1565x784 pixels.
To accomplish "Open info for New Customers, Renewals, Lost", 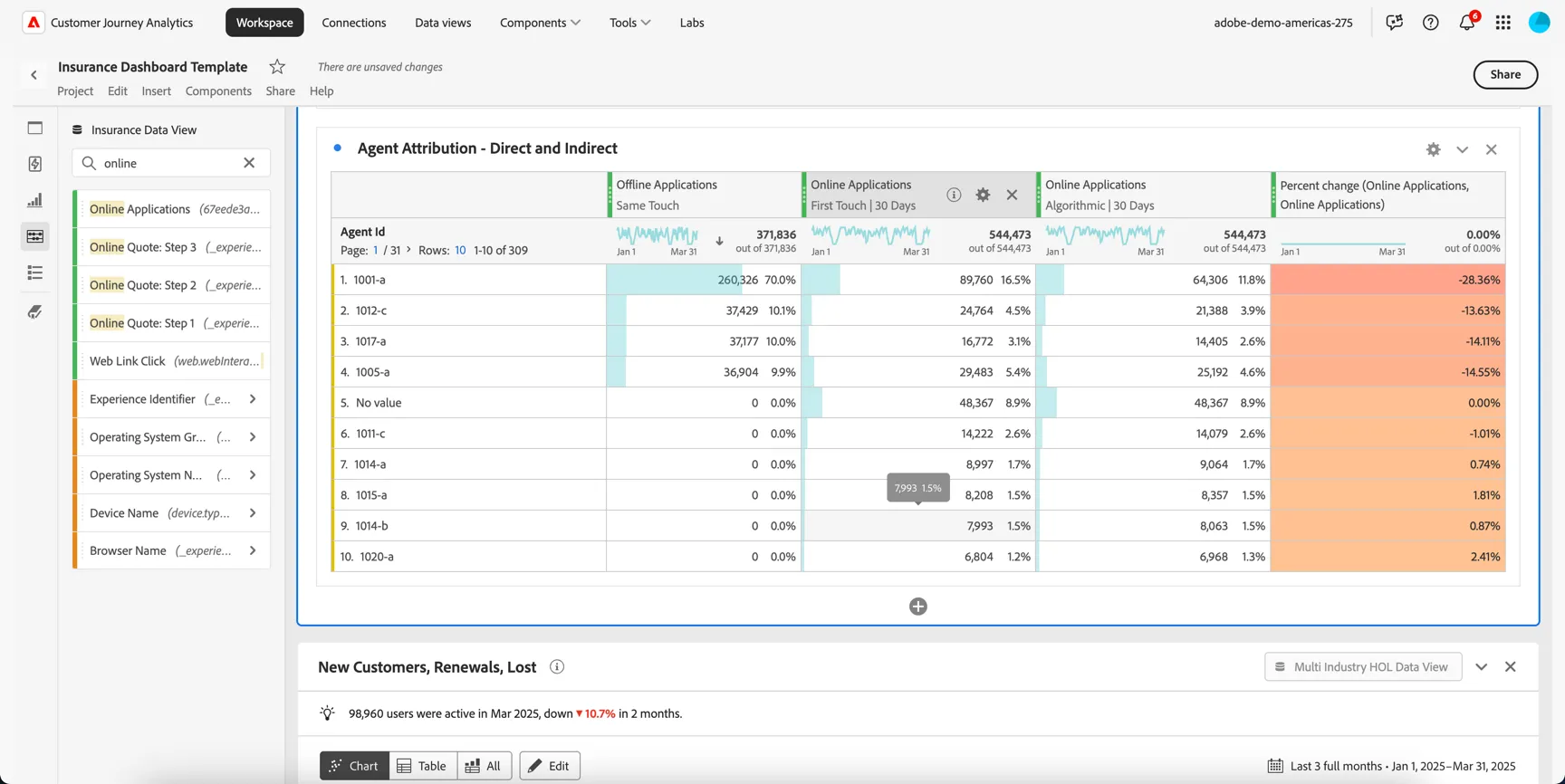I will [x=557, y=667].
